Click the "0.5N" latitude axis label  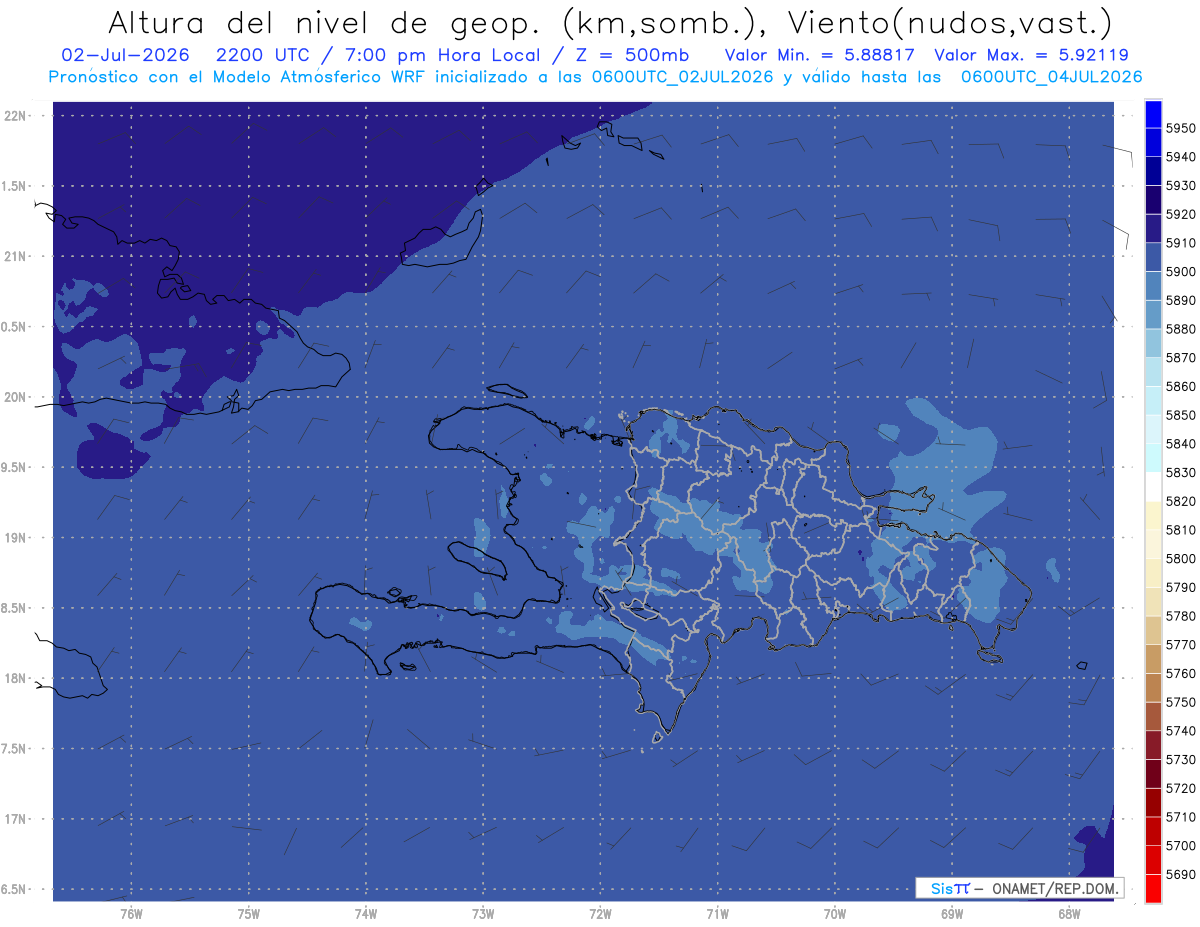click(x=14, y=327)
